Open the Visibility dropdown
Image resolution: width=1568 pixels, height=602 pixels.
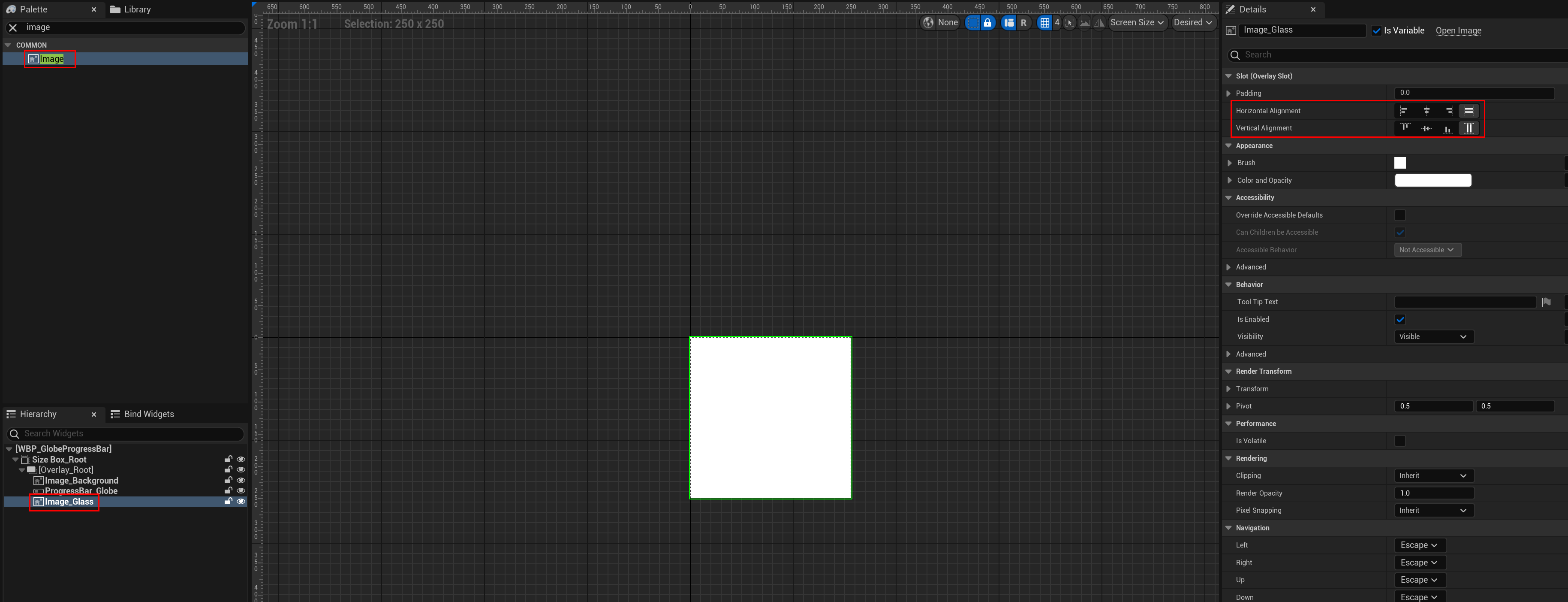[1433, 336]
